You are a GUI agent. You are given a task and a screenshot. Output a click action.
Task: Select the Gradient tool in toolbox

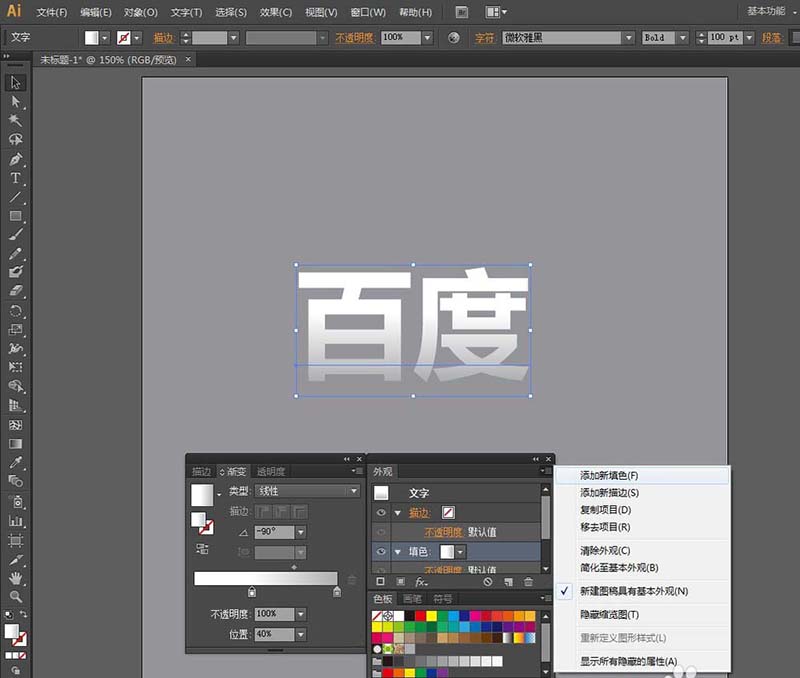point(15,444)
